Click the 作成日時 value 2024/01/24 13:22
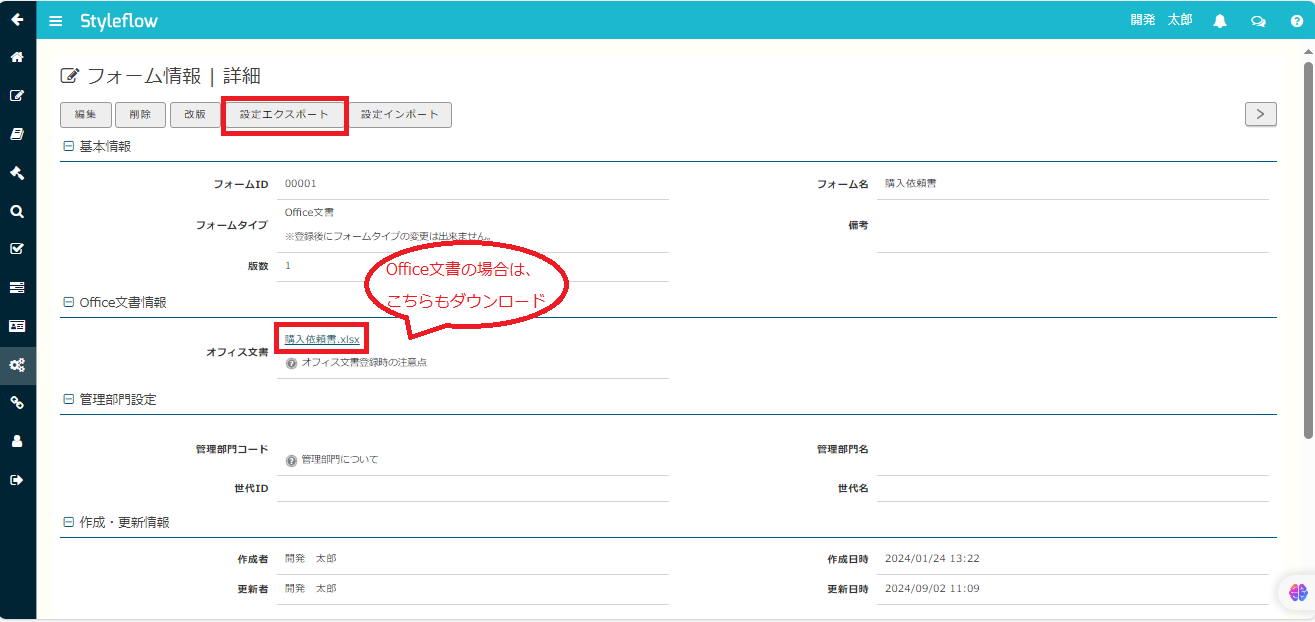This screenshot has width=1315, height=622. point(932,559)
